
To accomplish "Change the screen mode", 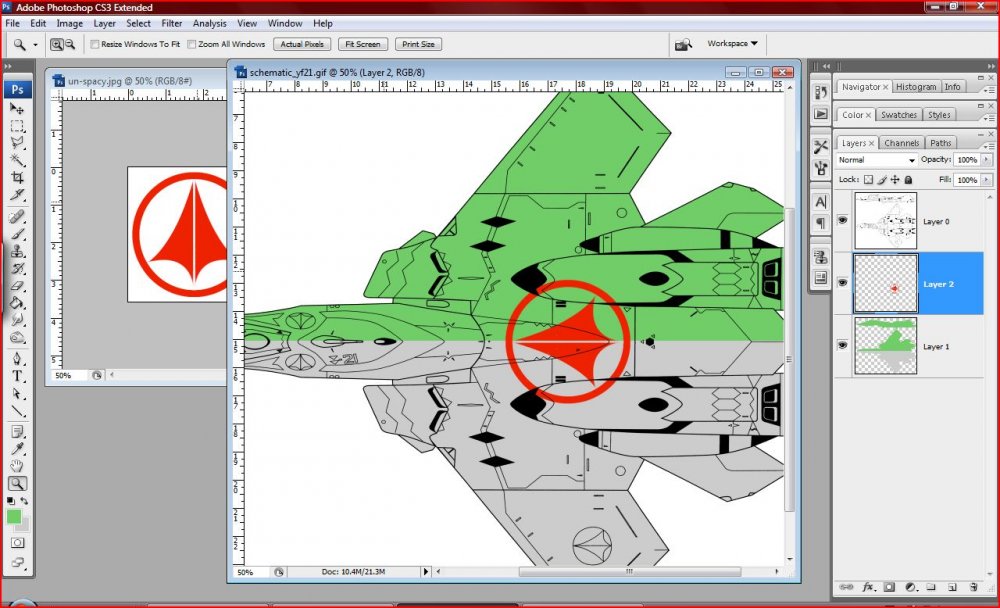I will click(x=17, y=563).
